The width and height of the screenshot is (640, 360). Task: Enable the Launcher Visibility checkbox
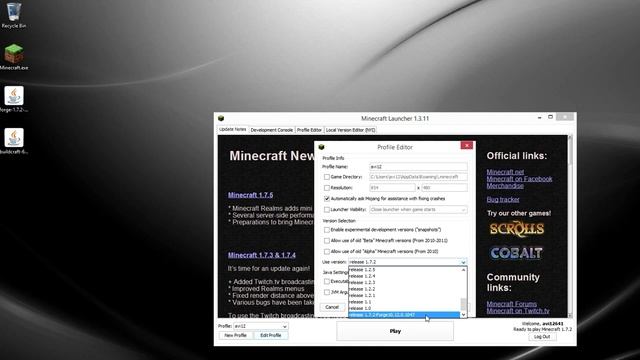[x=327, y=210]
